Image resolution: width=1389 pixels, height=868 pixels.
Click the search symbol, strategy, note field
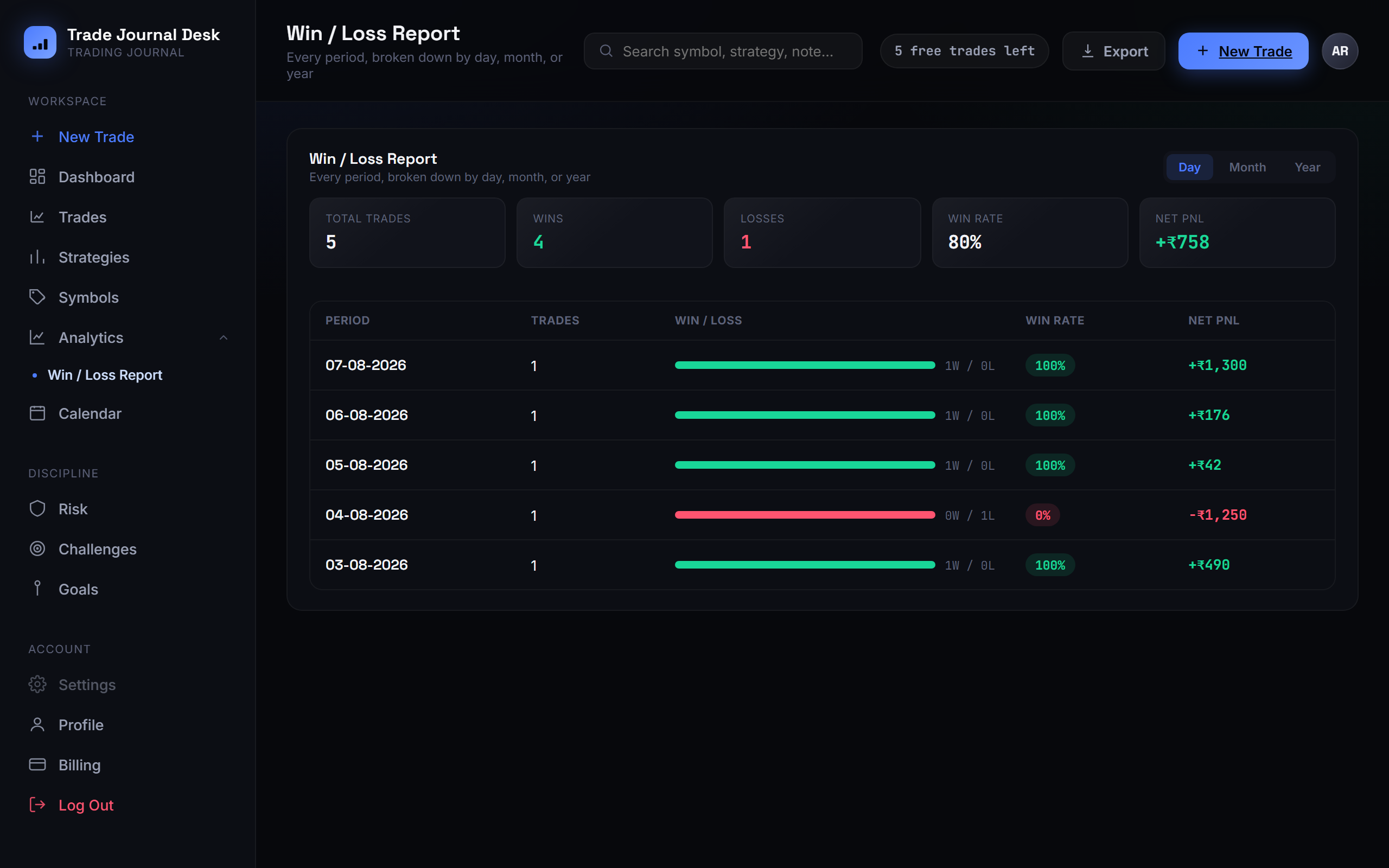click(x=723, y=51)
